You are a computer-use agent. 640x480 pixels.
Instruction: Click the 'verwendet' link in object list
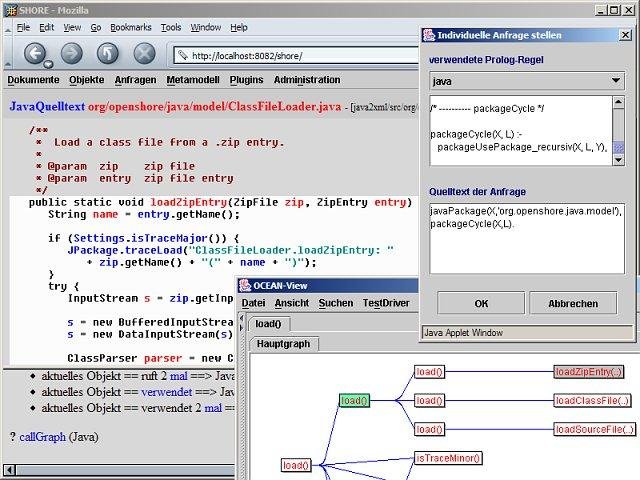click(167, 392)
